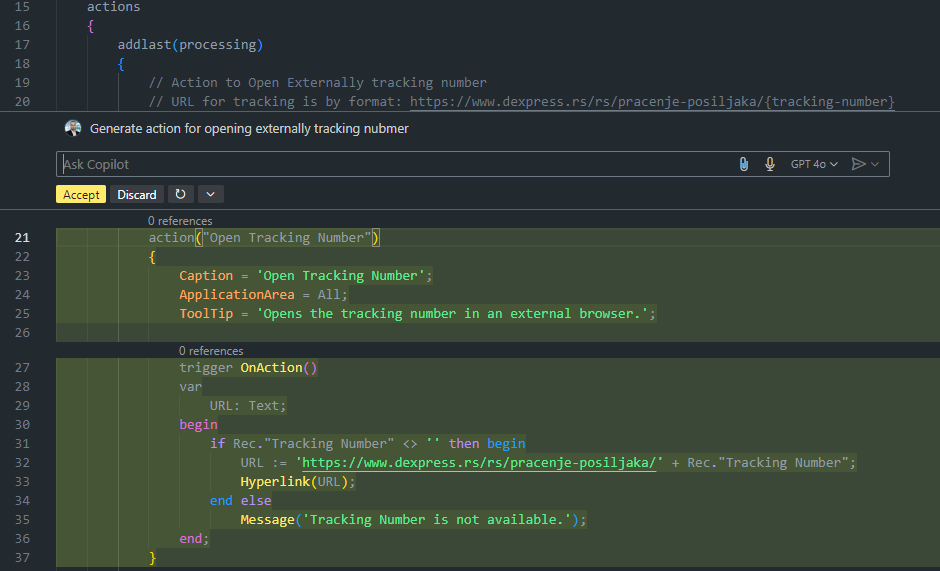Click the 'end else' keywords on line 34
940x571 pixels.
[240, 501]
